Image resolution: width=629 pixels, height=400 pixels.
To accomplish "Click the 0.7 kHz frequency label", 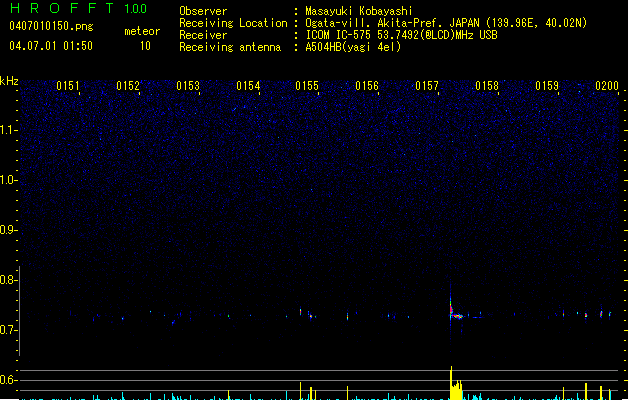I will 8,330.
